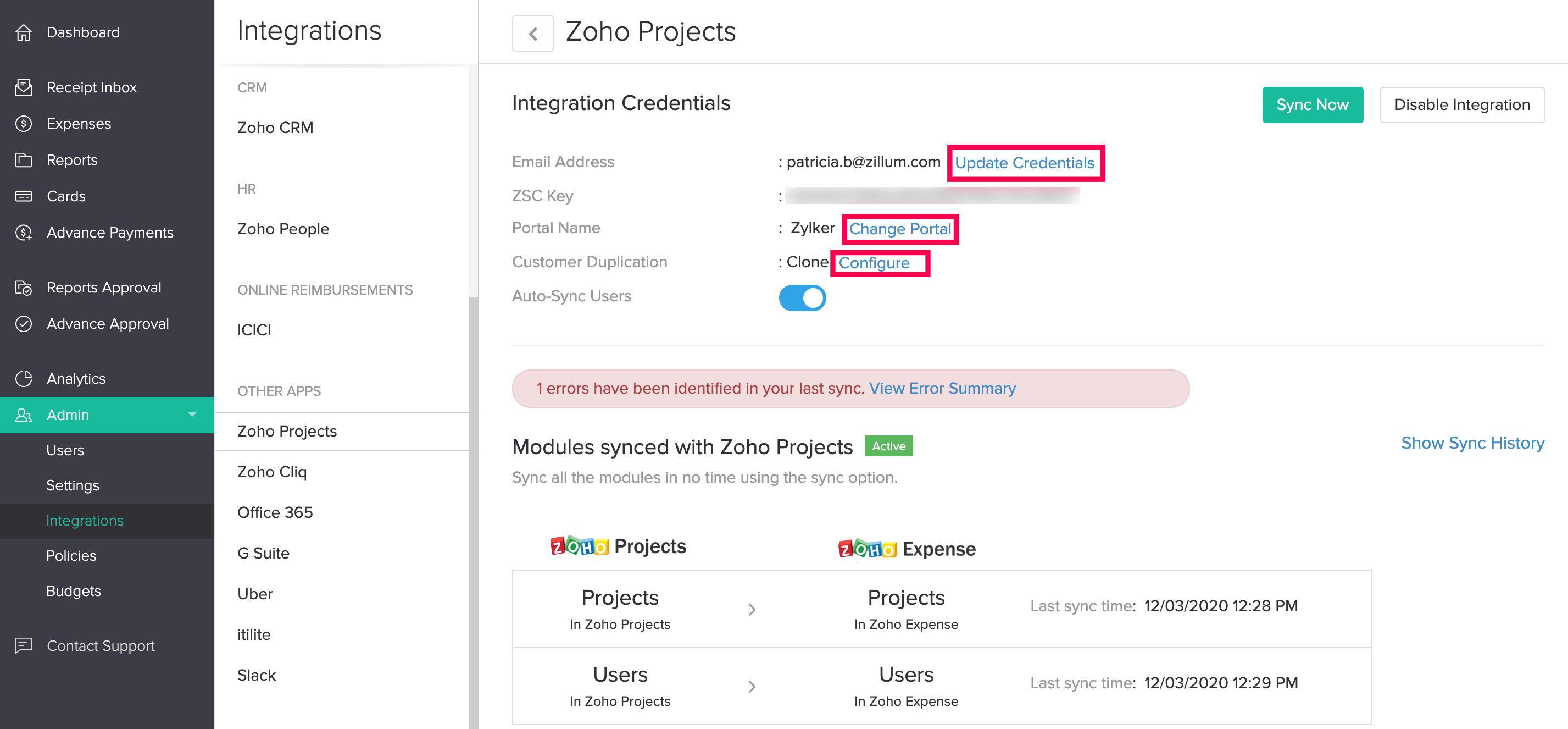The width and height of the screenshot is (1568, 729).
Task: Collapse the Admin menu arrow
Action: coord(192,415)
